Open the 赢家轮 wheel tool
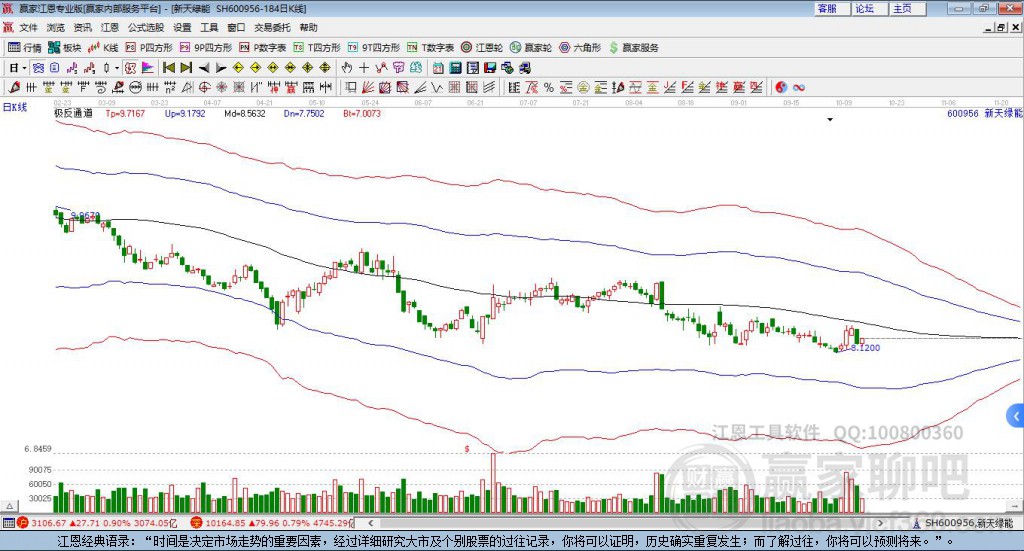The height and width of the screenshot is (551, 1024). coord(531,48)
